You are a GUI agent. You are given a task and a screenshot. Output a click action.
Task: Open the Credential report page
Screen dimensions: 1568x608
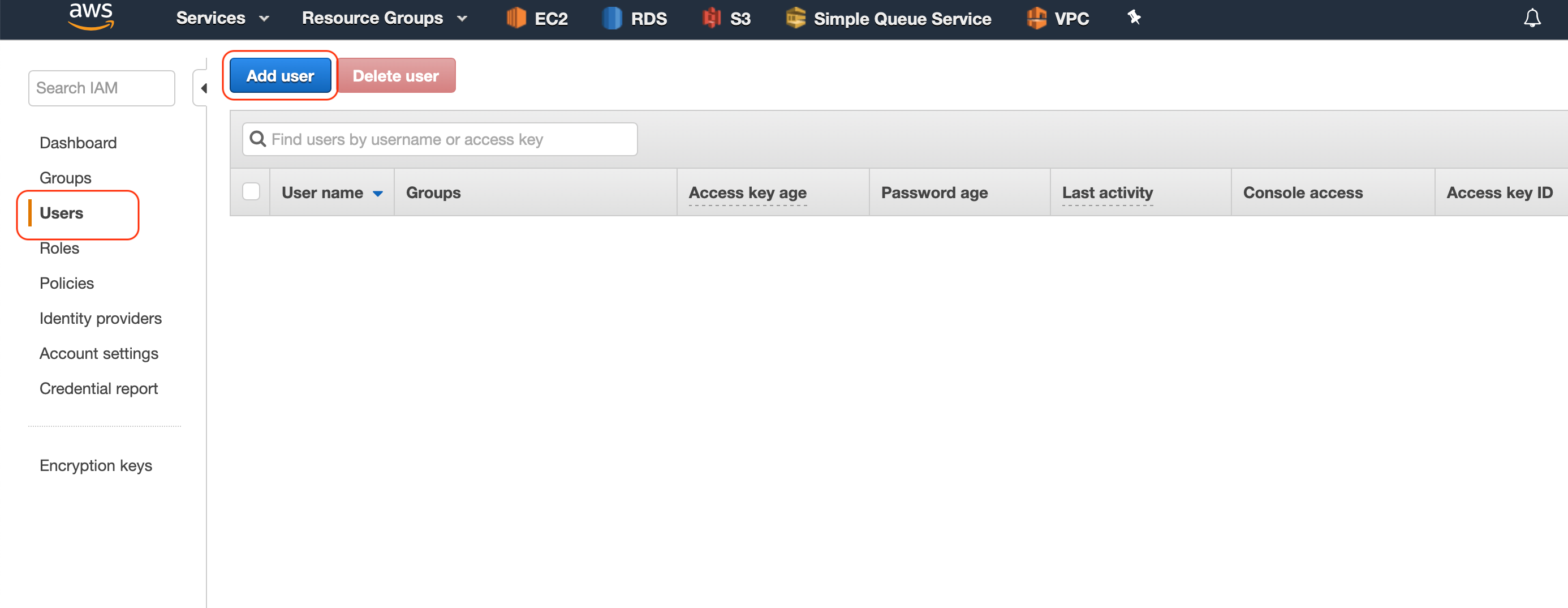click(x=98, y=388)
